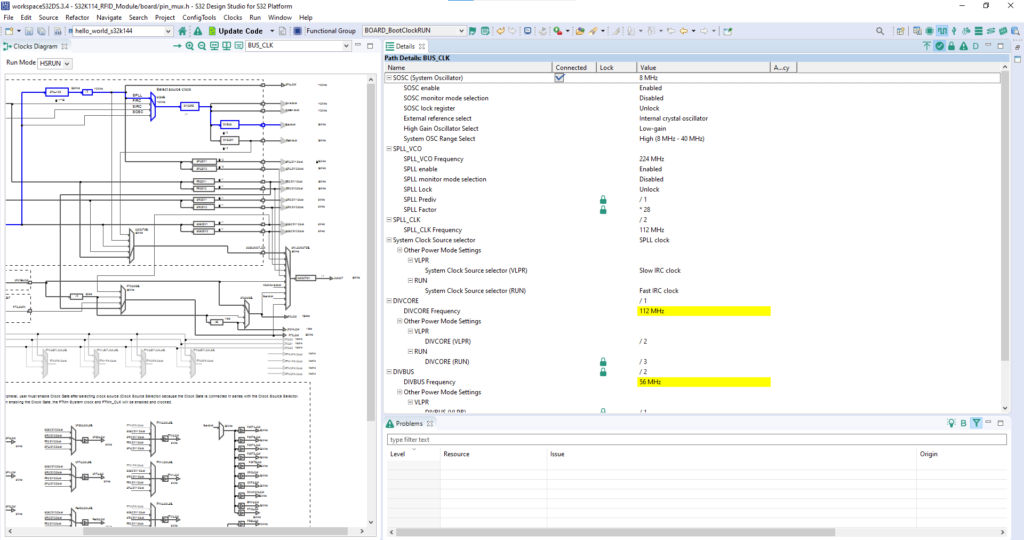Open the Functional Group BOARD_BootClockRUN dropdown

[414, 31]
